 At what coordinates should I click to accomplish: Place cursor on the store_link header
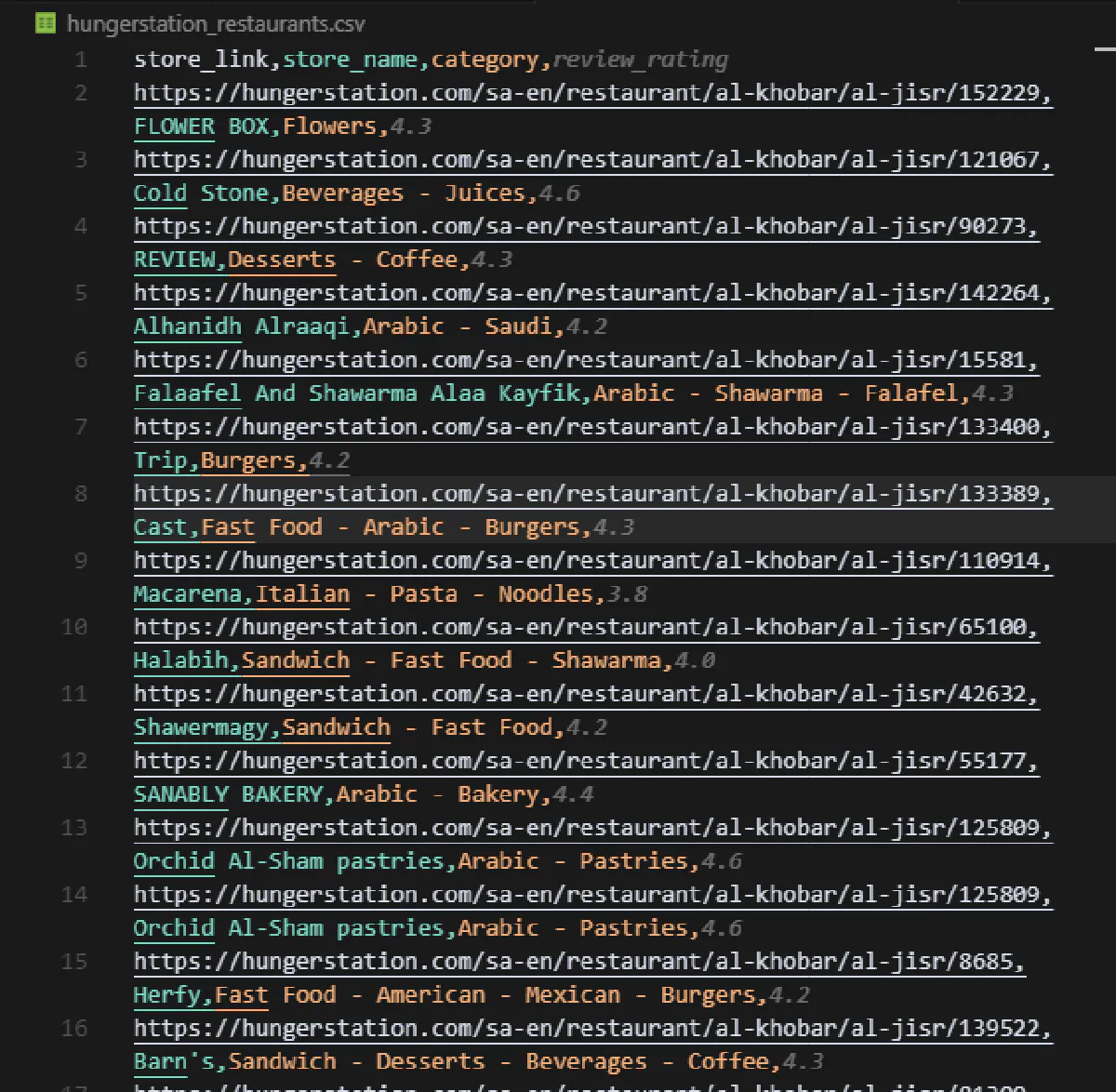tap(201, 60)
